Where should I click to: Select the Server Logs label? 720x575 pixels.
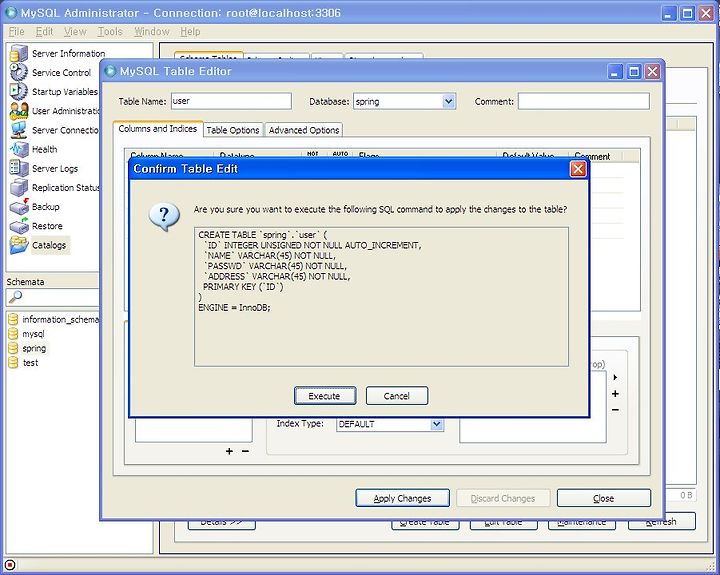point(55,169)
